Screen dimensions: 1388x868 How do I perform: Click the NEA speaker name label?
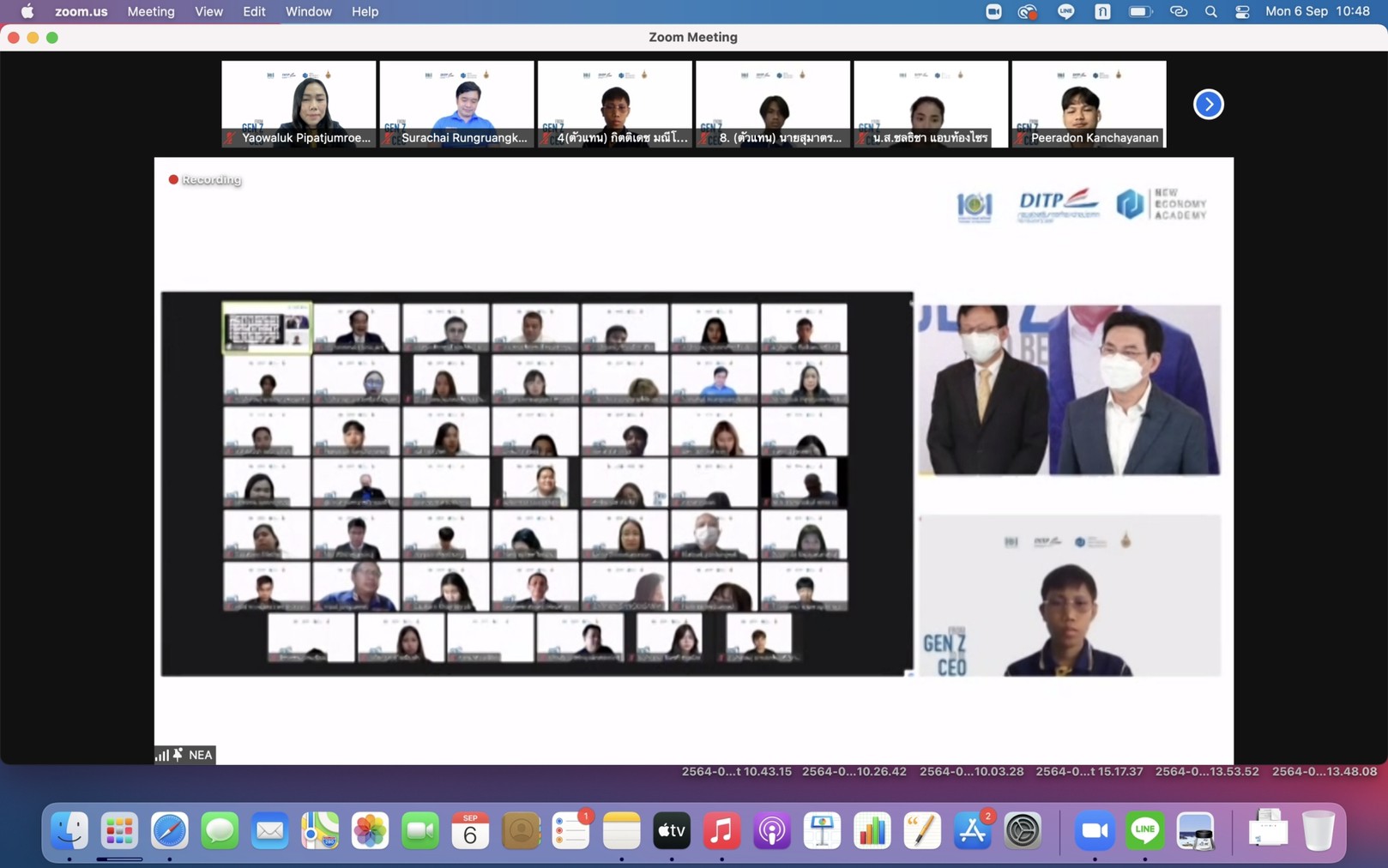(x=200, y=755)
